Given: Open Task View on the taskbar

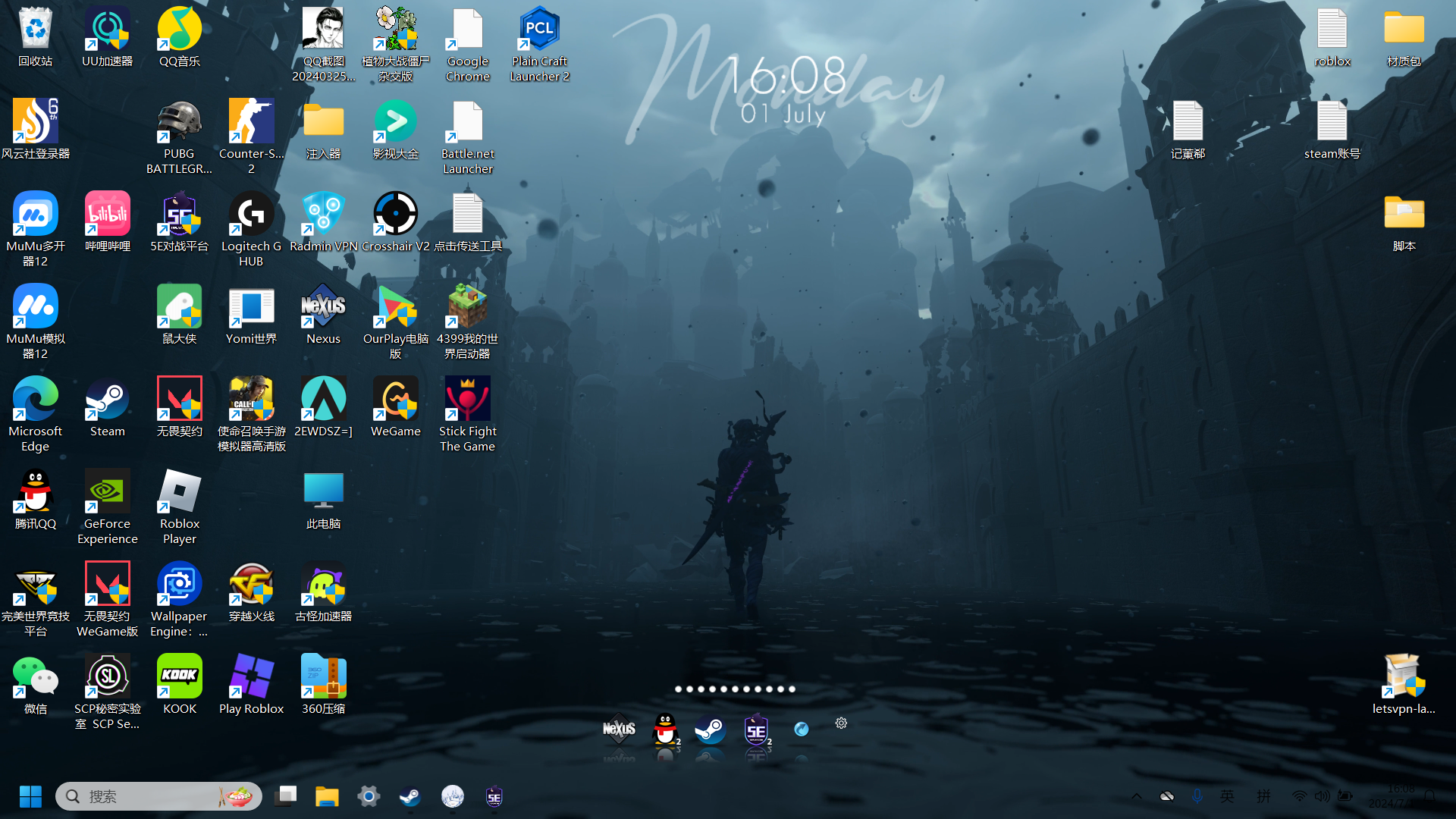Looking at the screenshot, I should click(286, 796).
